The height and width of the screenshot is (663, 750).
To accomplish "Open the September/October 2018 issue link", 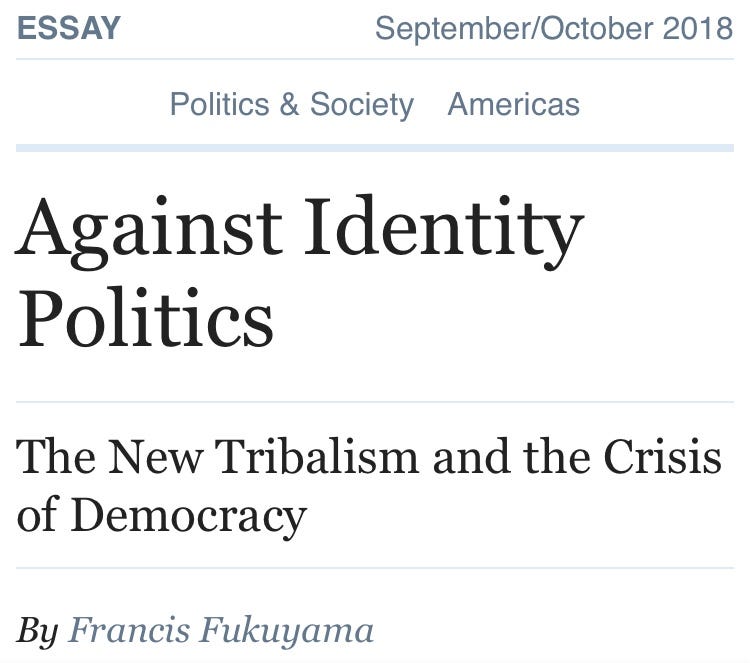I will point(553,28).
